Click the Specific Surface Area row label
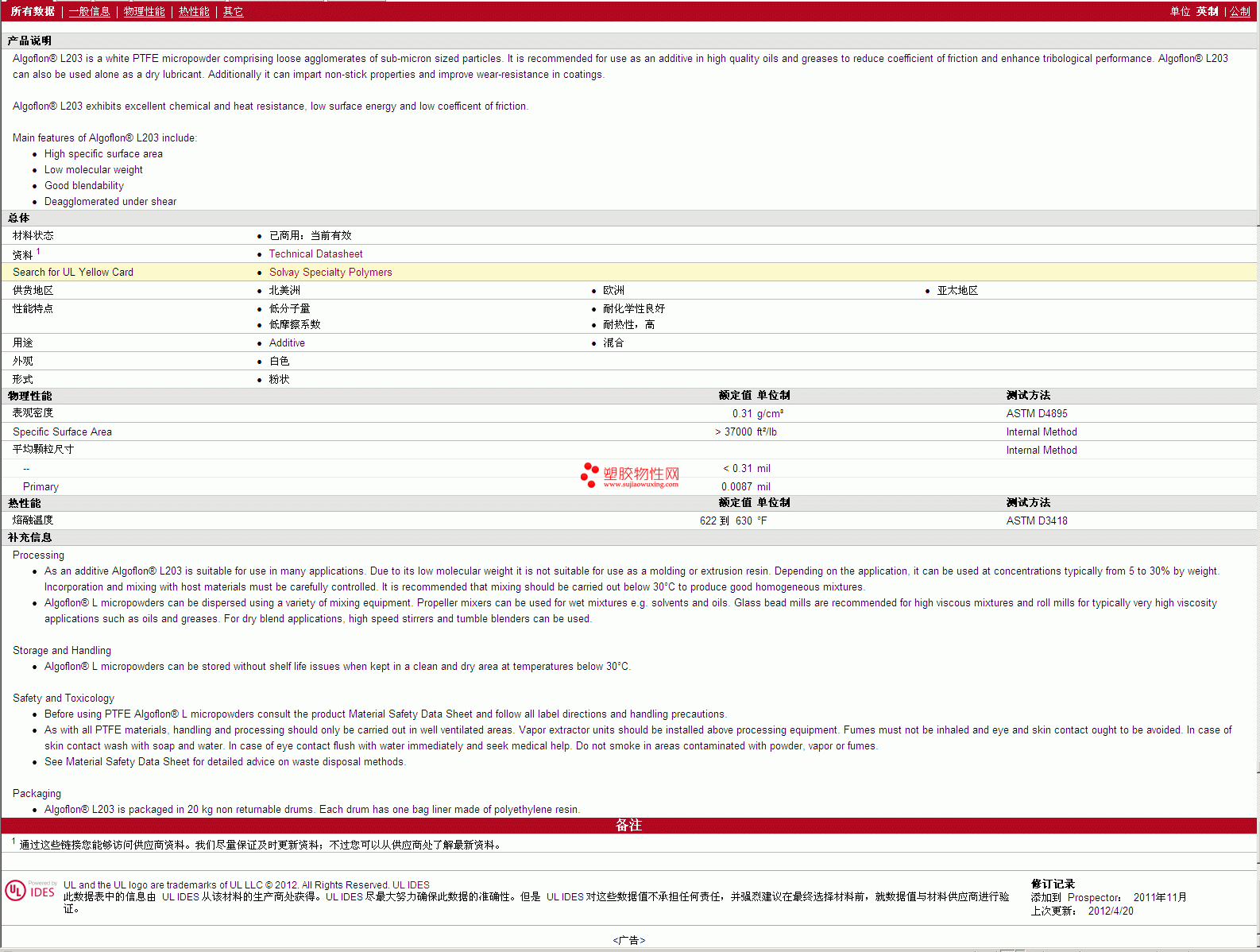 62,431
